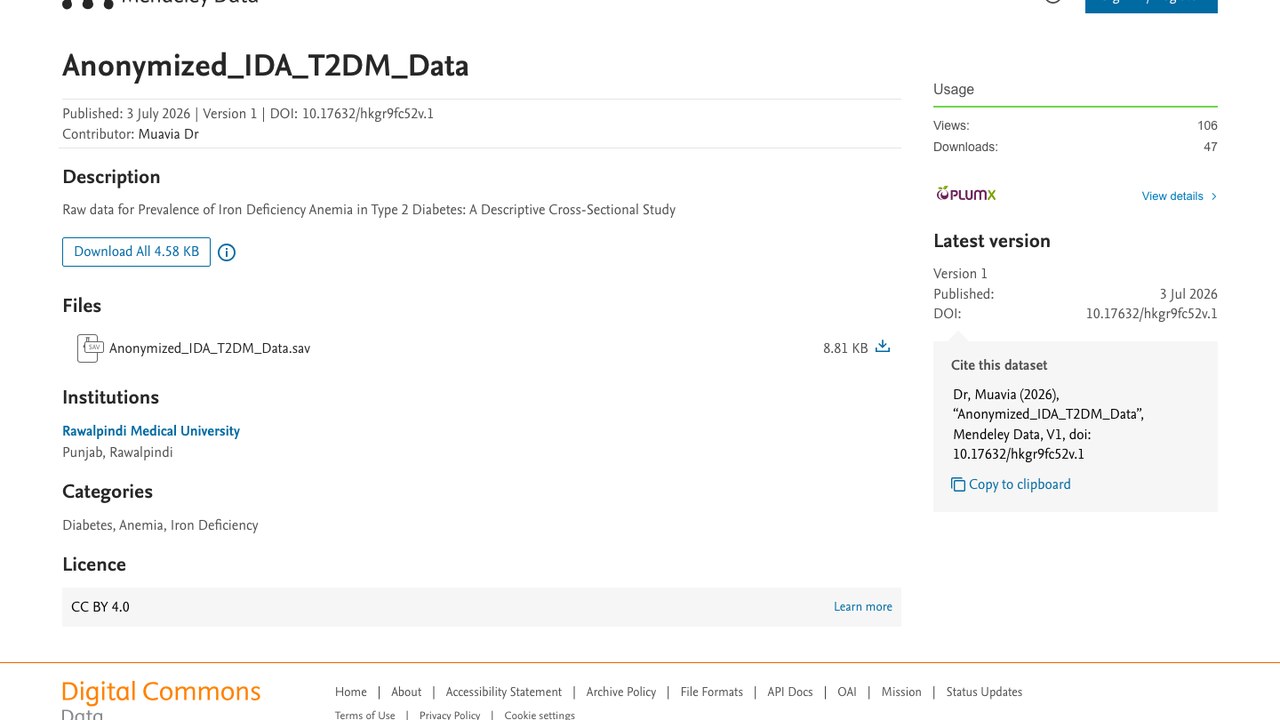The height and width of the screenshot is (720, 1280).
Task: Open the About footer link
Action: click(x=406, y=692)
